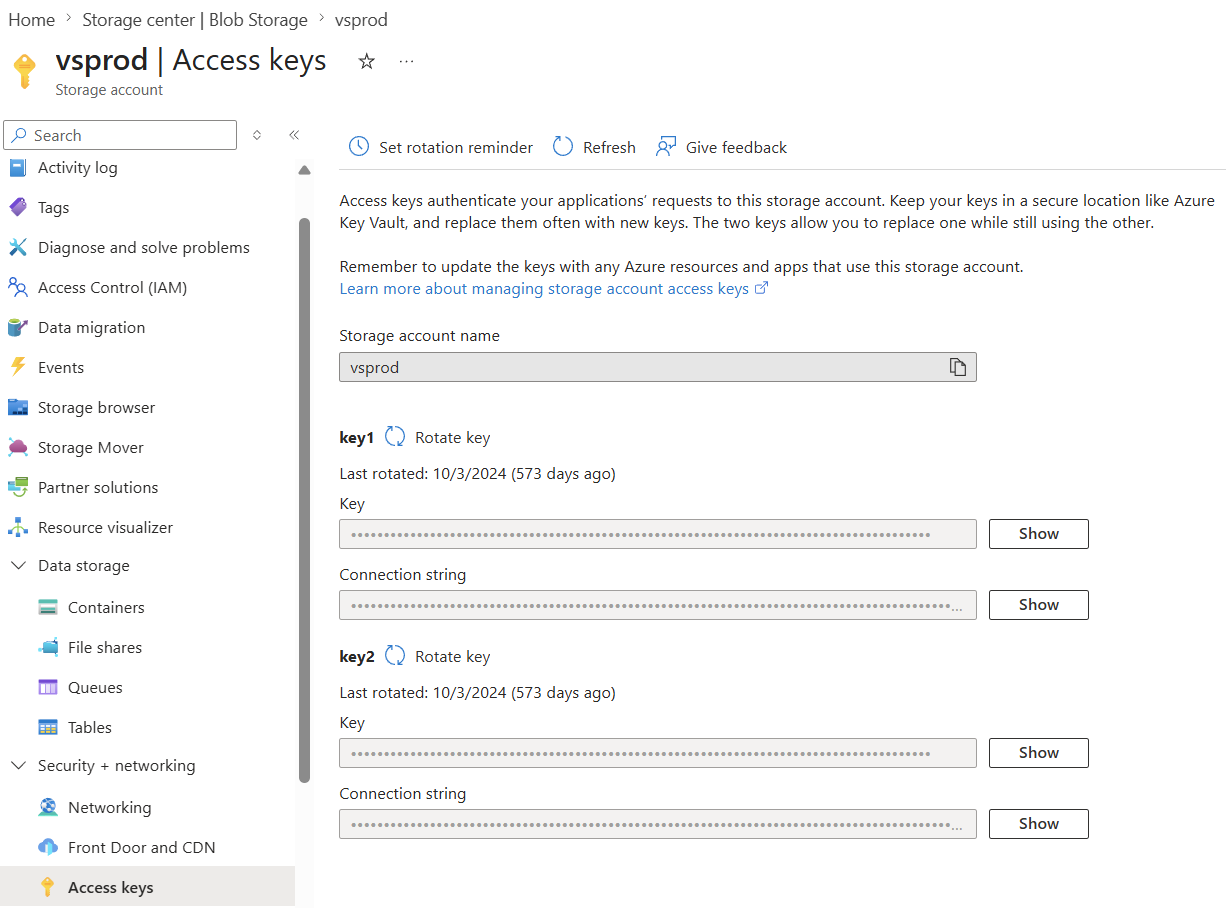The image size is (1226, 908).
Task: Click the Tags icon in sidebar
Action: pos(18,207)
